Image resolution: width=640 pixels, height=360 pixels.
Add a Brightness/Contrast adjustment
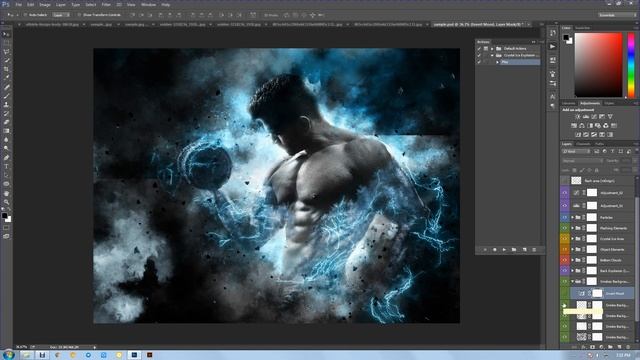coord(578,117)
